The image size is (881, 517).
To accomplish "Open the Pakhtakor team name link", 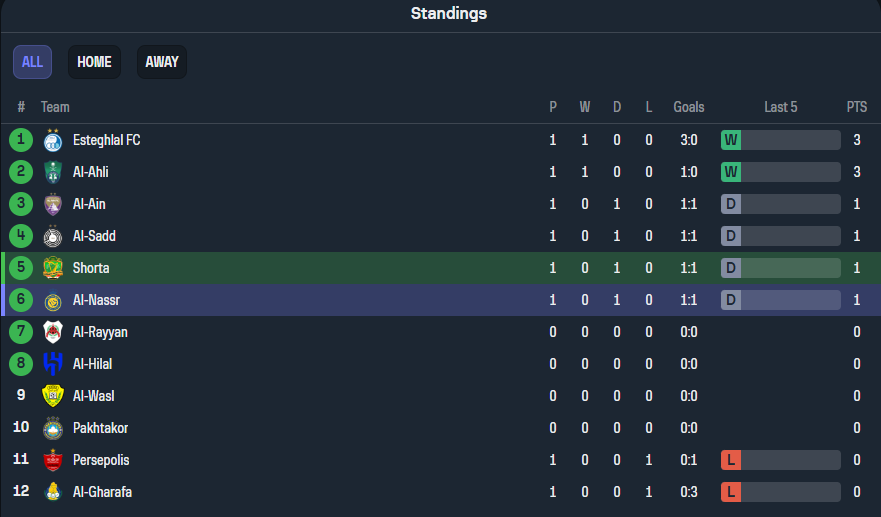I will tap(101, 428).
